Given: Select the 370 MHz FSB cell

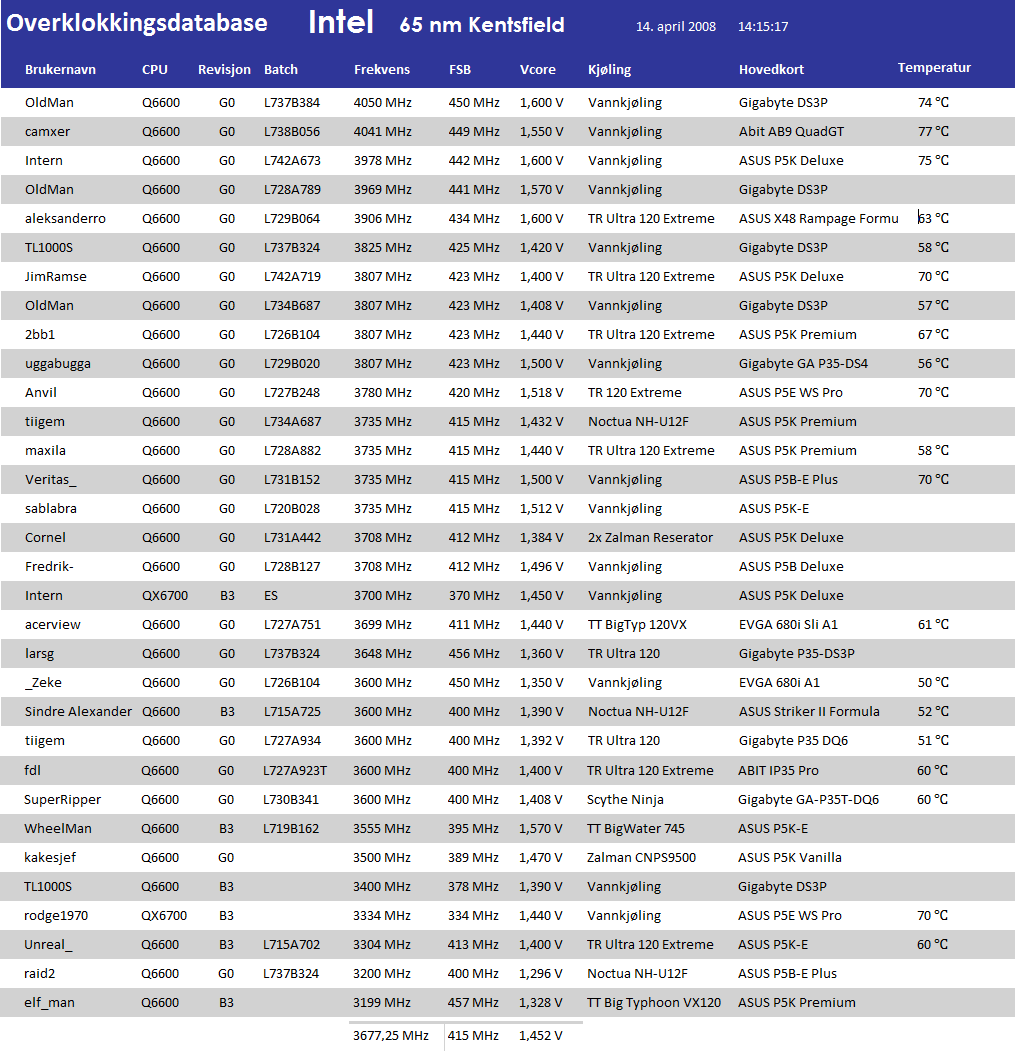Looking at the screenshot, I should [x=474, y=596].
